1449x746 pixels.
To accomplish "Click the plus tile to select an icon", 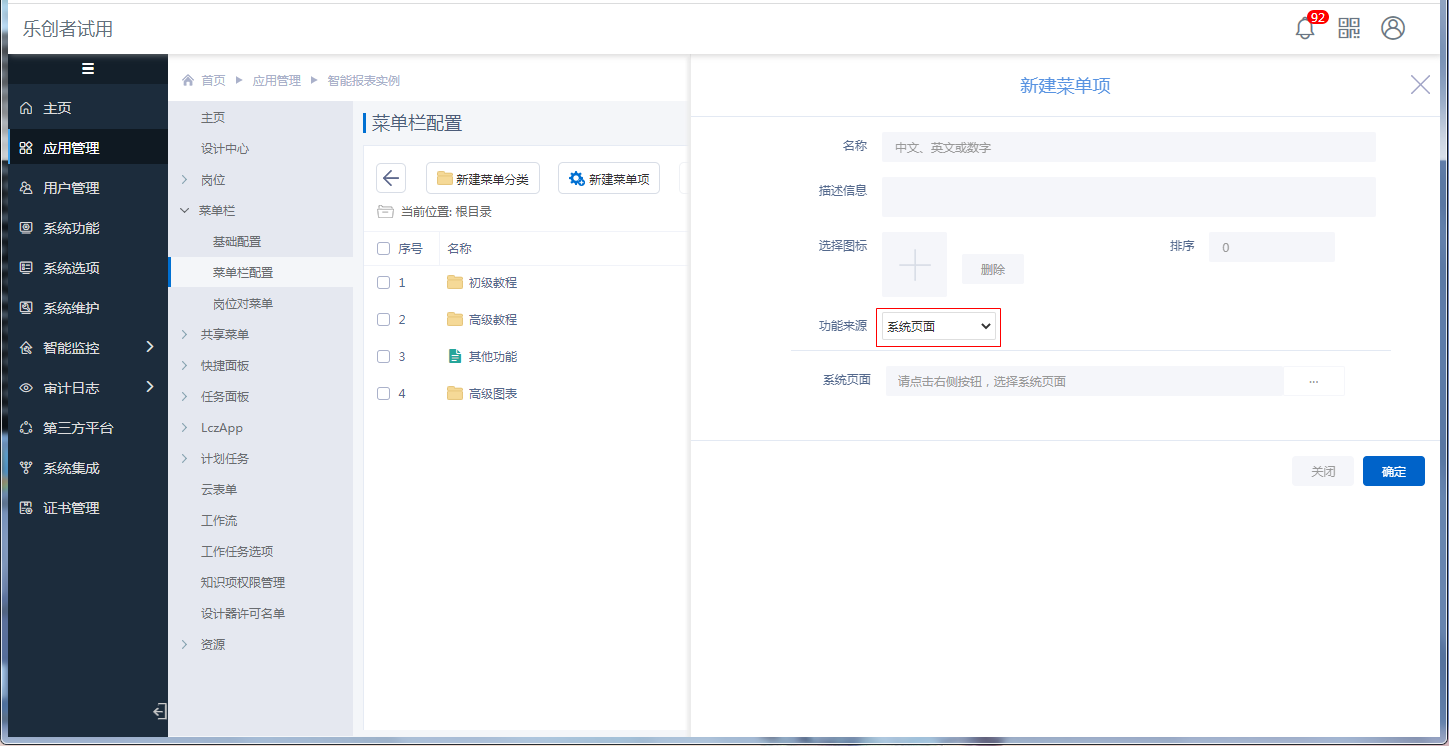I will [914, 264].
